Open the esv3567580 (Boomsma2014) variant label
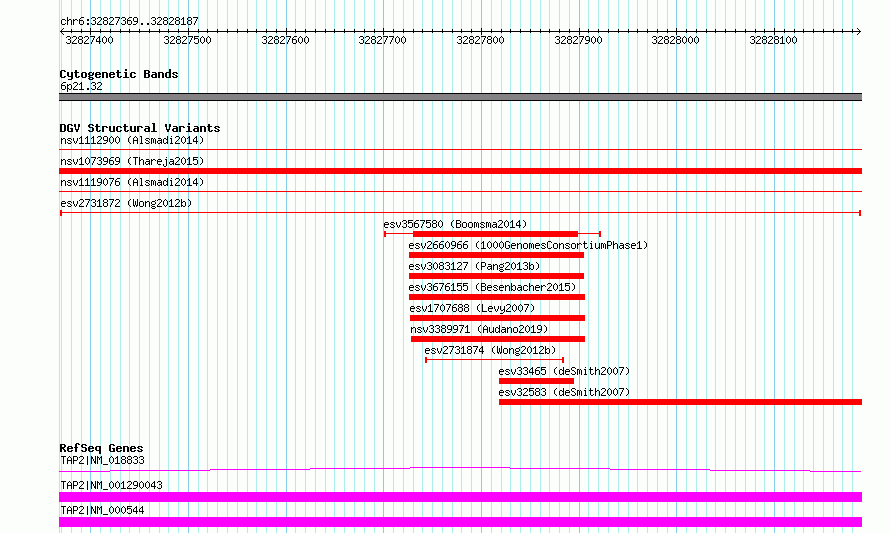The width and height of the screenshot is (890, 533). click(x=455, y=224)
